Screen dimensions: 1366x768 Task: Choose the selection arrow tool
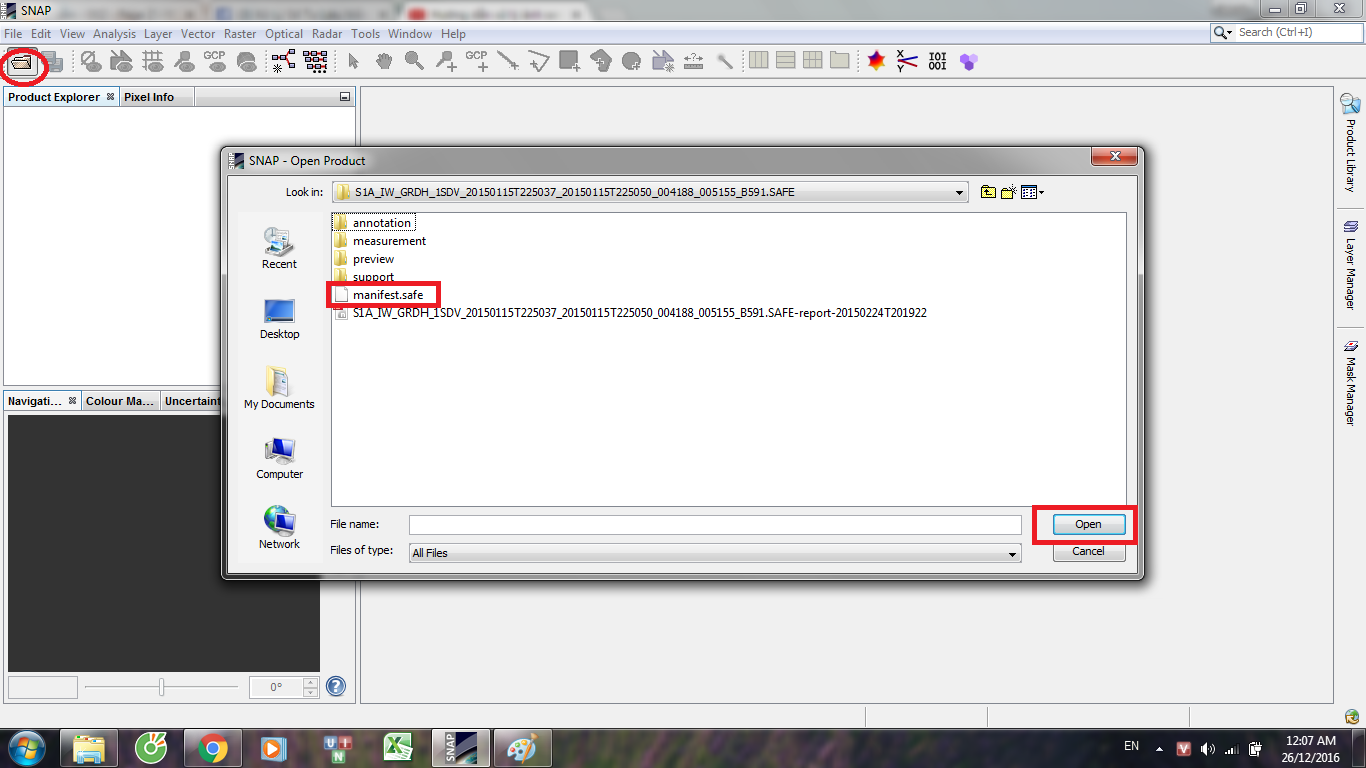[353, 61]
